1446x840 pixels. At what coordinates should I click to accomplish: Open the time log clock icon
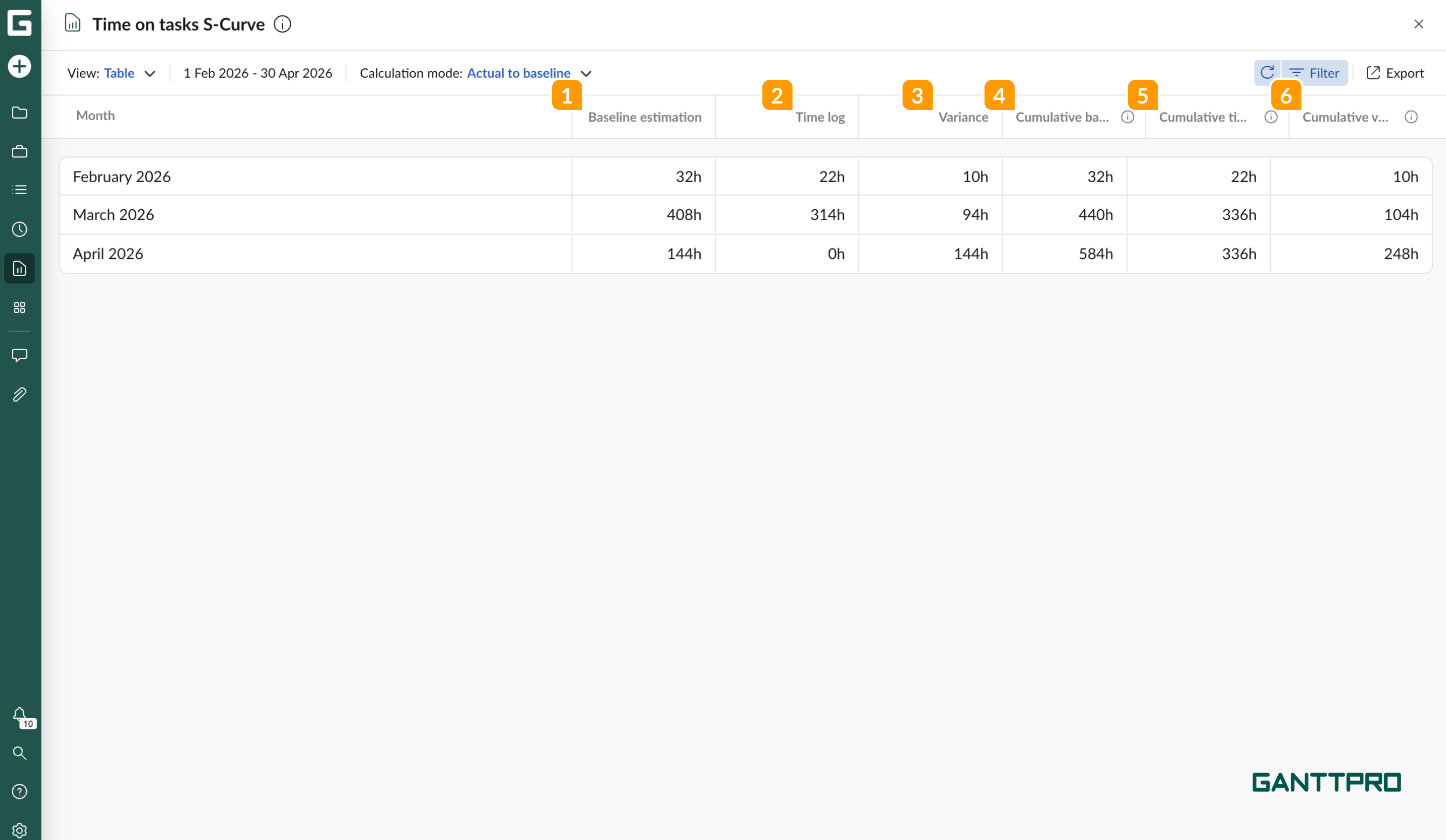point(19,229)
